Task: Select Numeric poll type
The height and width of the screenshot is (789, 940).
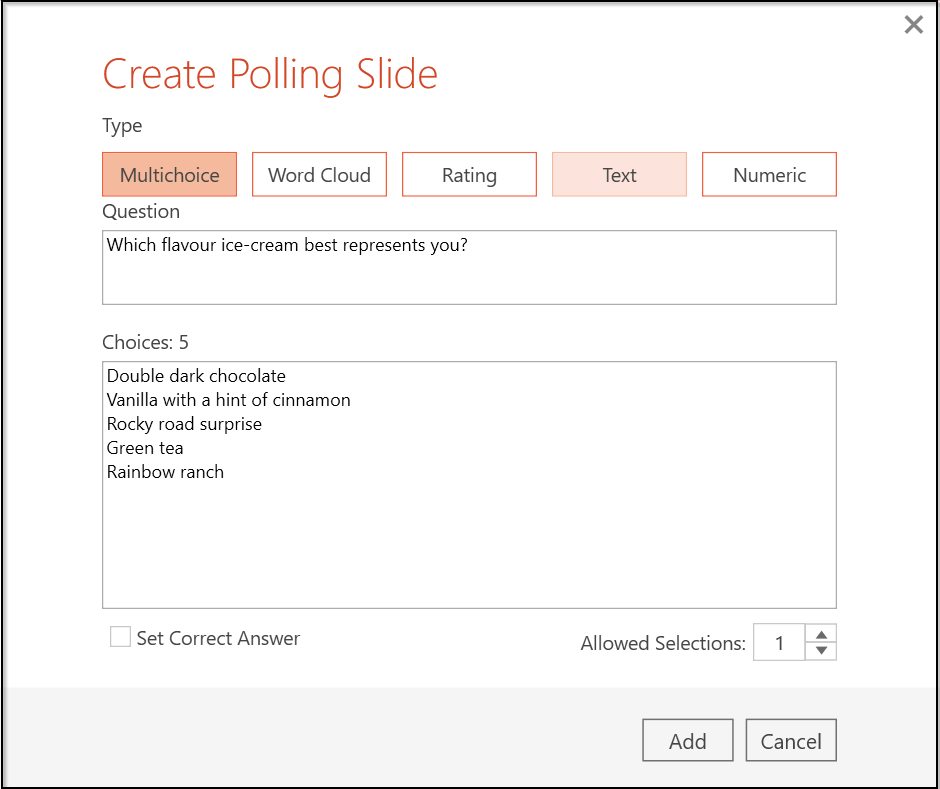Action: pyautogui.click(x=769, y=175)
